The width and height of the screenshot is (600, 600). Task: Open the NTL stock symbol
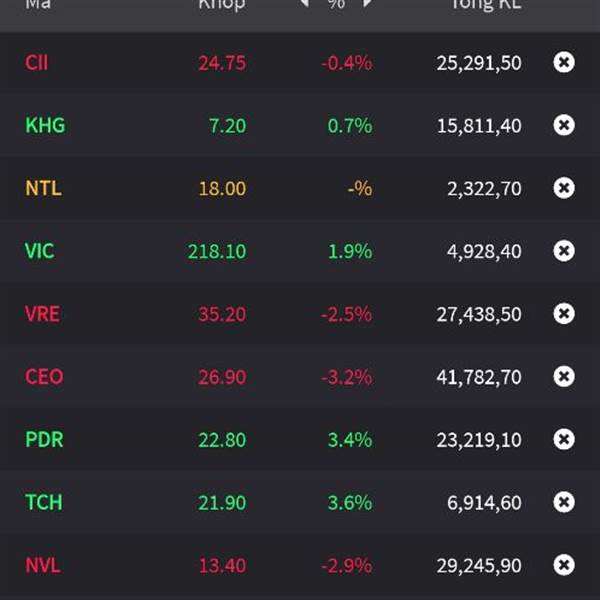pos(43,188)
